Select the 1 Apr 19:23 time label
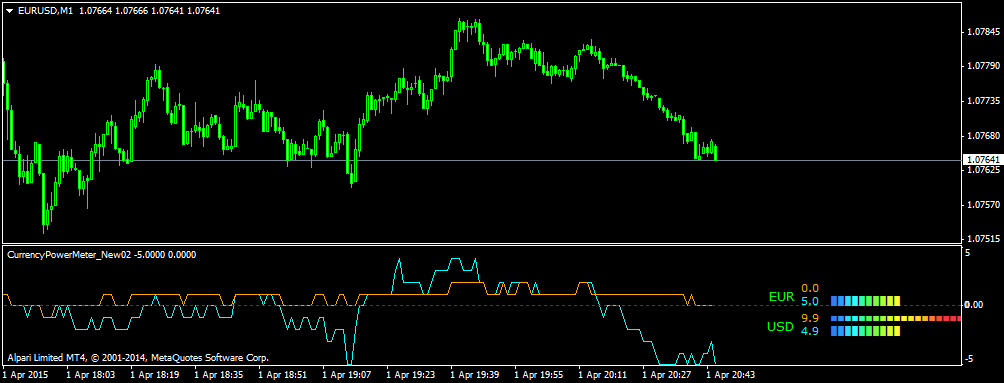Image resolution: width=1004 pixels, height=383 pixels. 411,374
